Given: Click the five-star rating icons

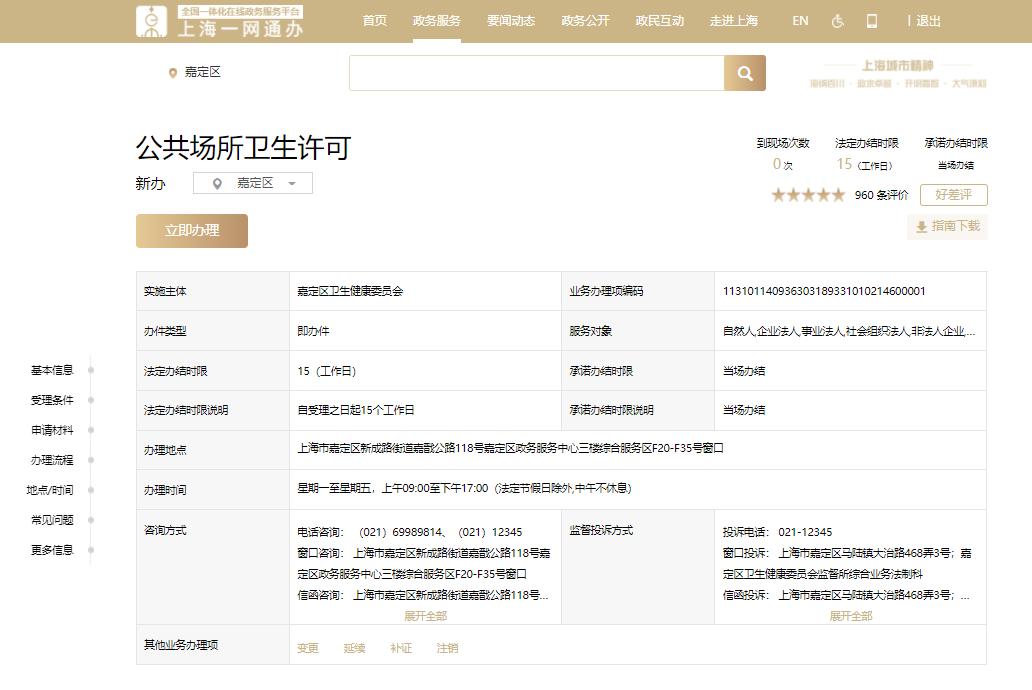Looking at the screenshot, I should [808, 195].
